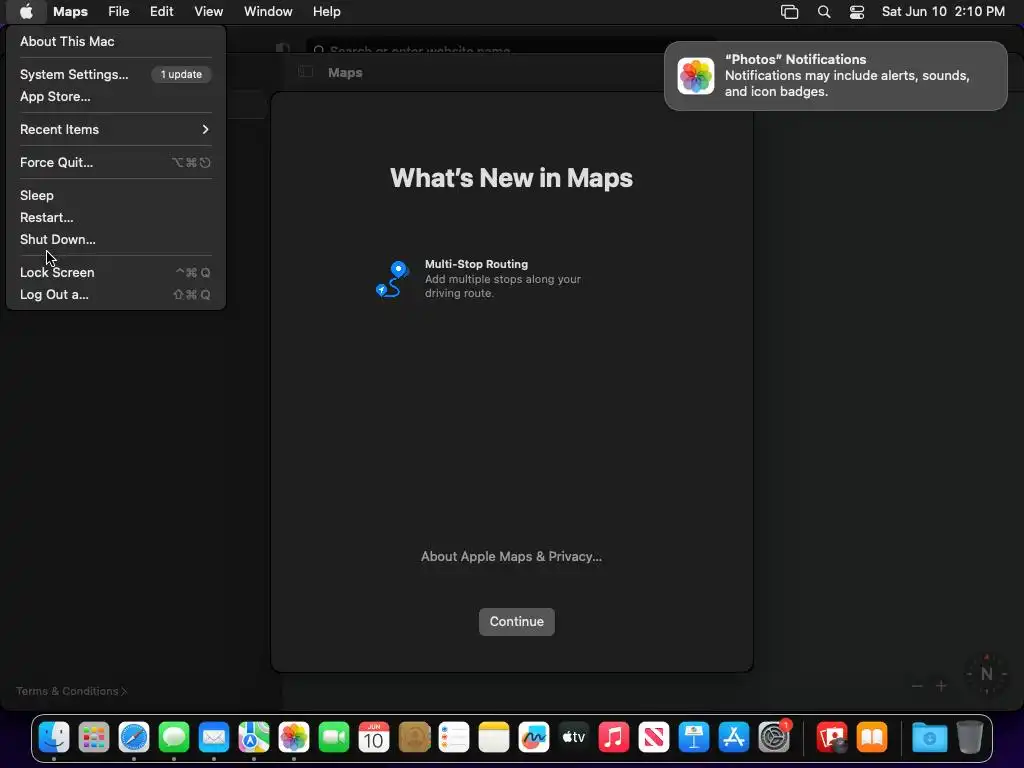Image resolution: width=1024 pixels, height=768 pixels.
Task: Open Trash in the dock
Action: [970, 737]
